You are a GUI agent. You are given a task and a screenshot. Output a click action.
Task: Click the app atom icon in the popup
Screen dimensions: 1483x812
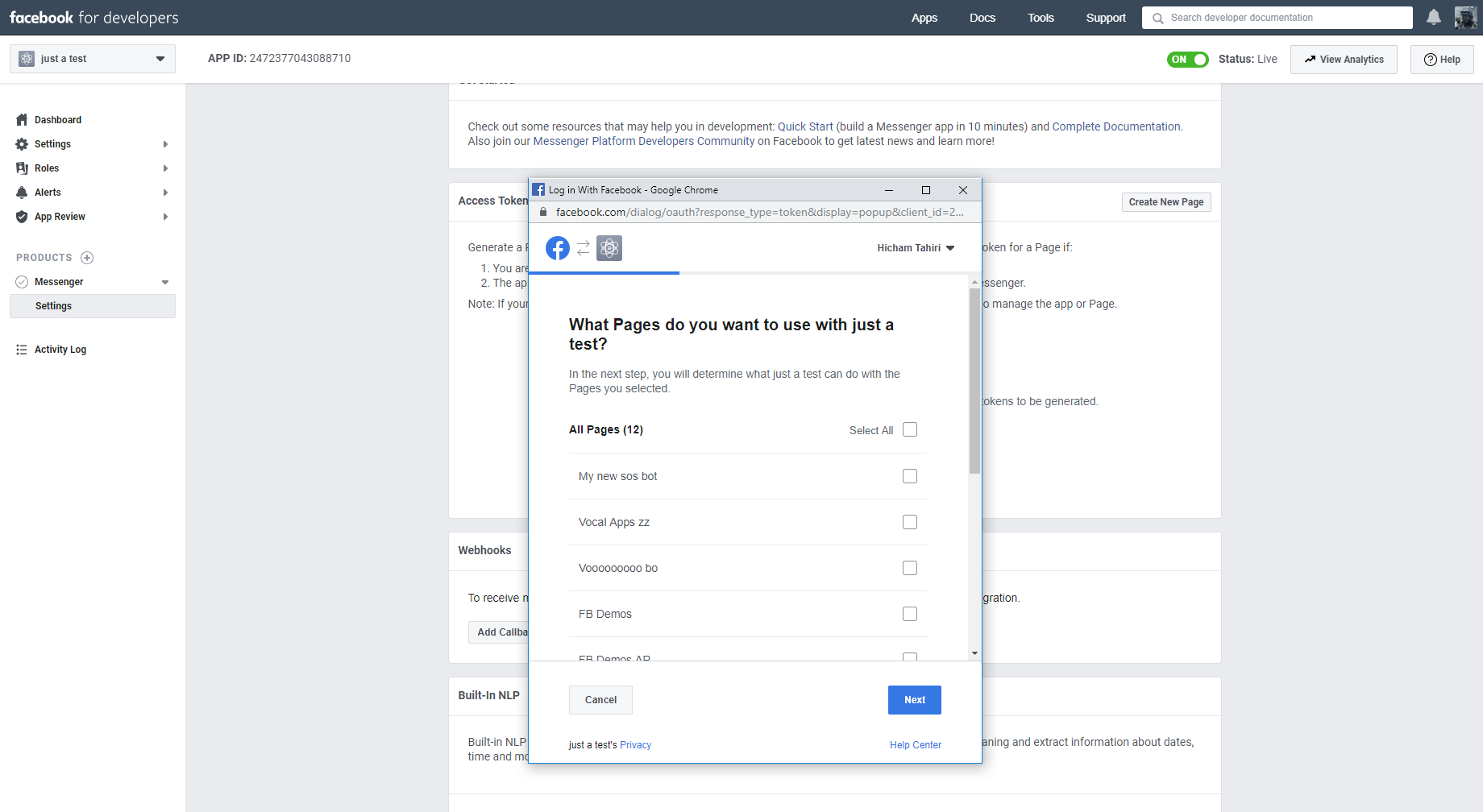[x=609, y=248]
